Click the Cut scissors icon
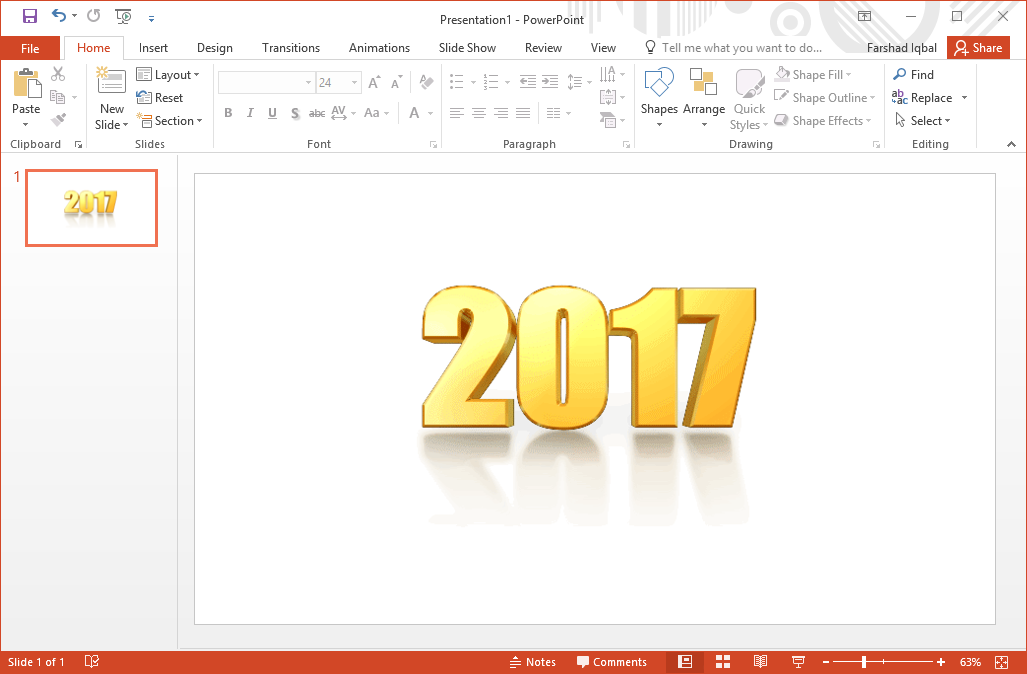 (58, 74)
